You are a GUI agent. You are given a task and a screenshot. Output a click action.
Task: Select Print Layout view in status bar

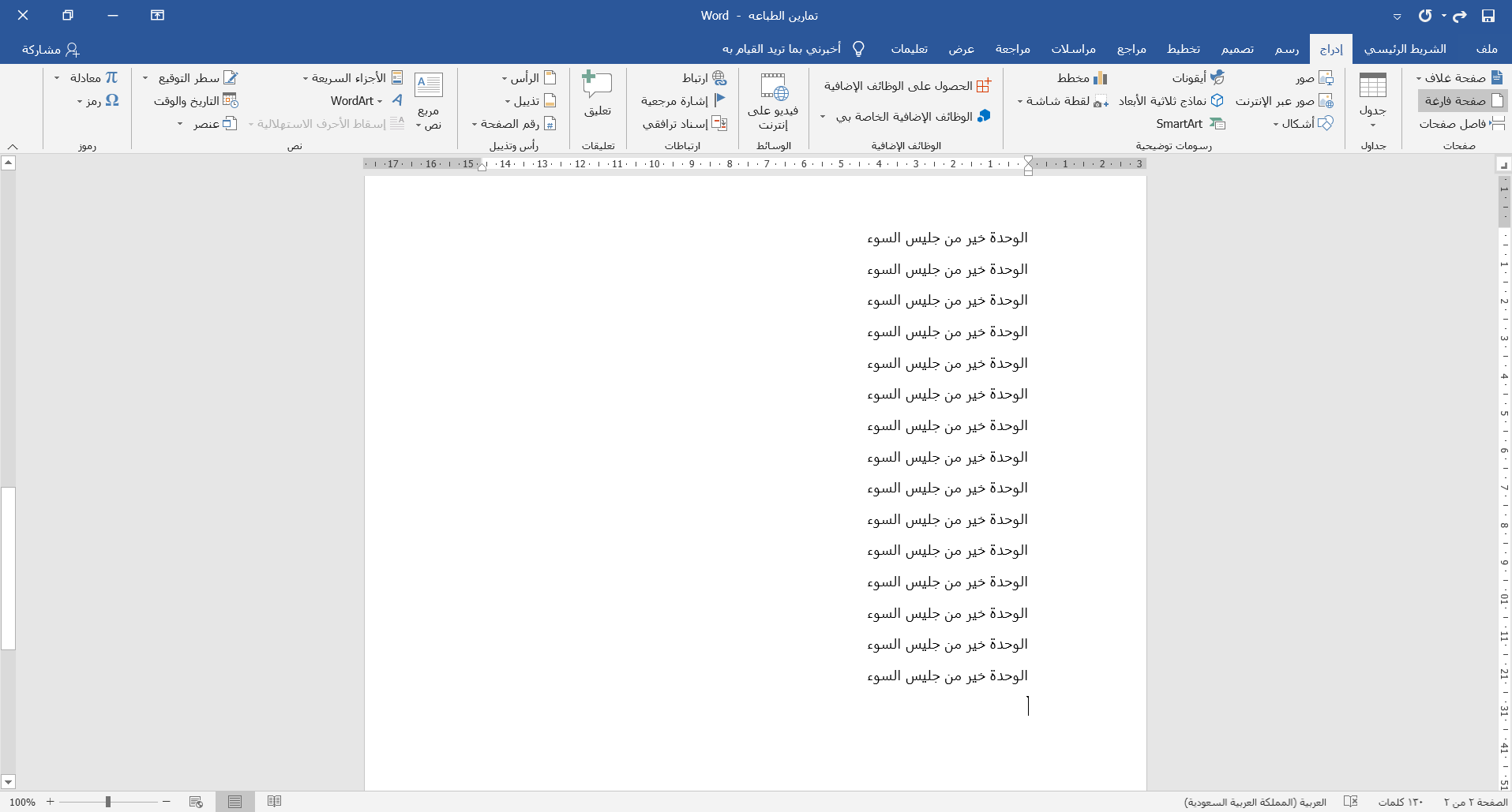click(x=234, y=802)
